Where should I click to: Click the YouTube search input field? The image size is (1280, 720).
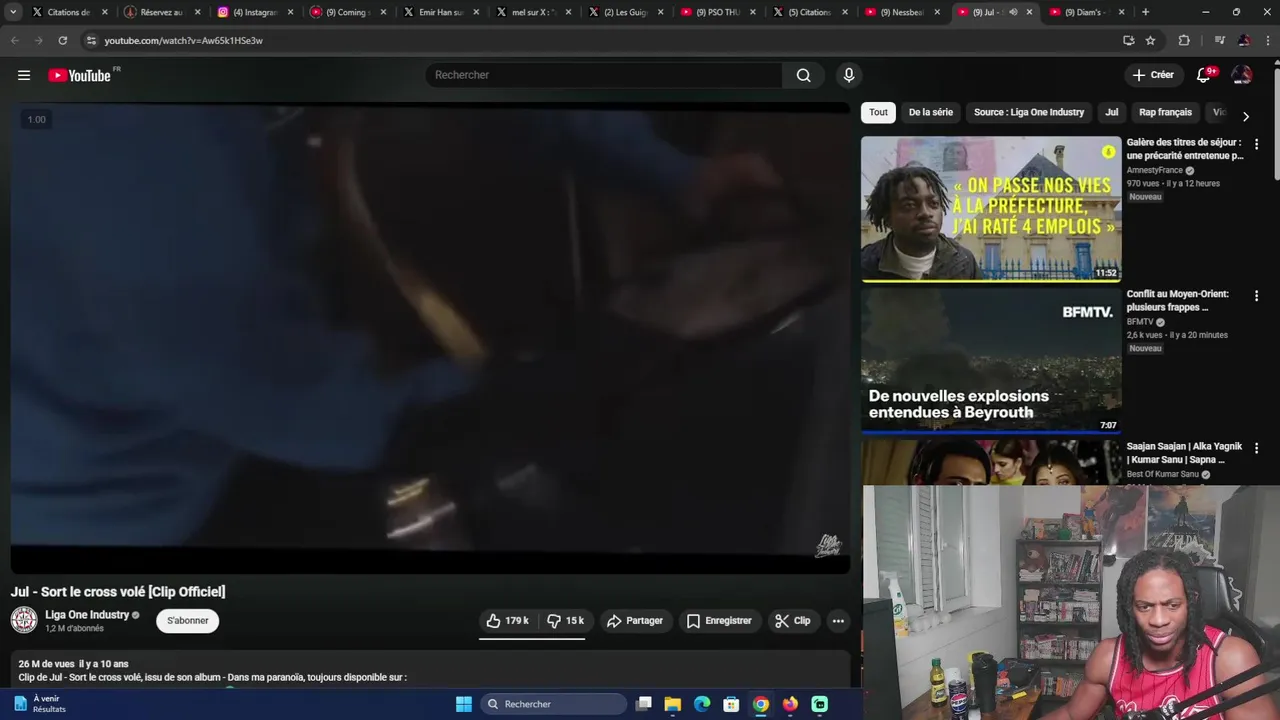click(x=605, y=75)
